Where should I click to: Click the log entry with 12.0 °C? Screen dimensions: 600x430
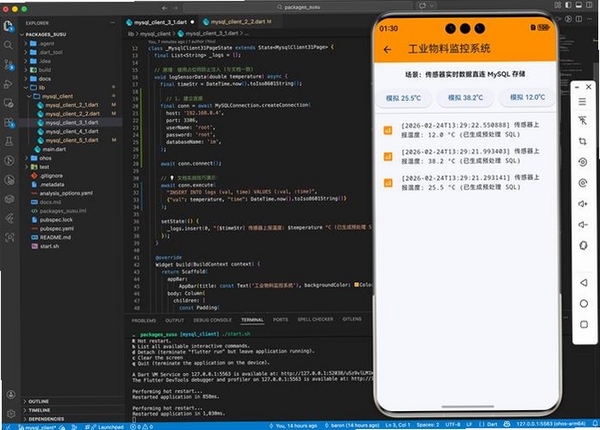(x=464, y=130)
